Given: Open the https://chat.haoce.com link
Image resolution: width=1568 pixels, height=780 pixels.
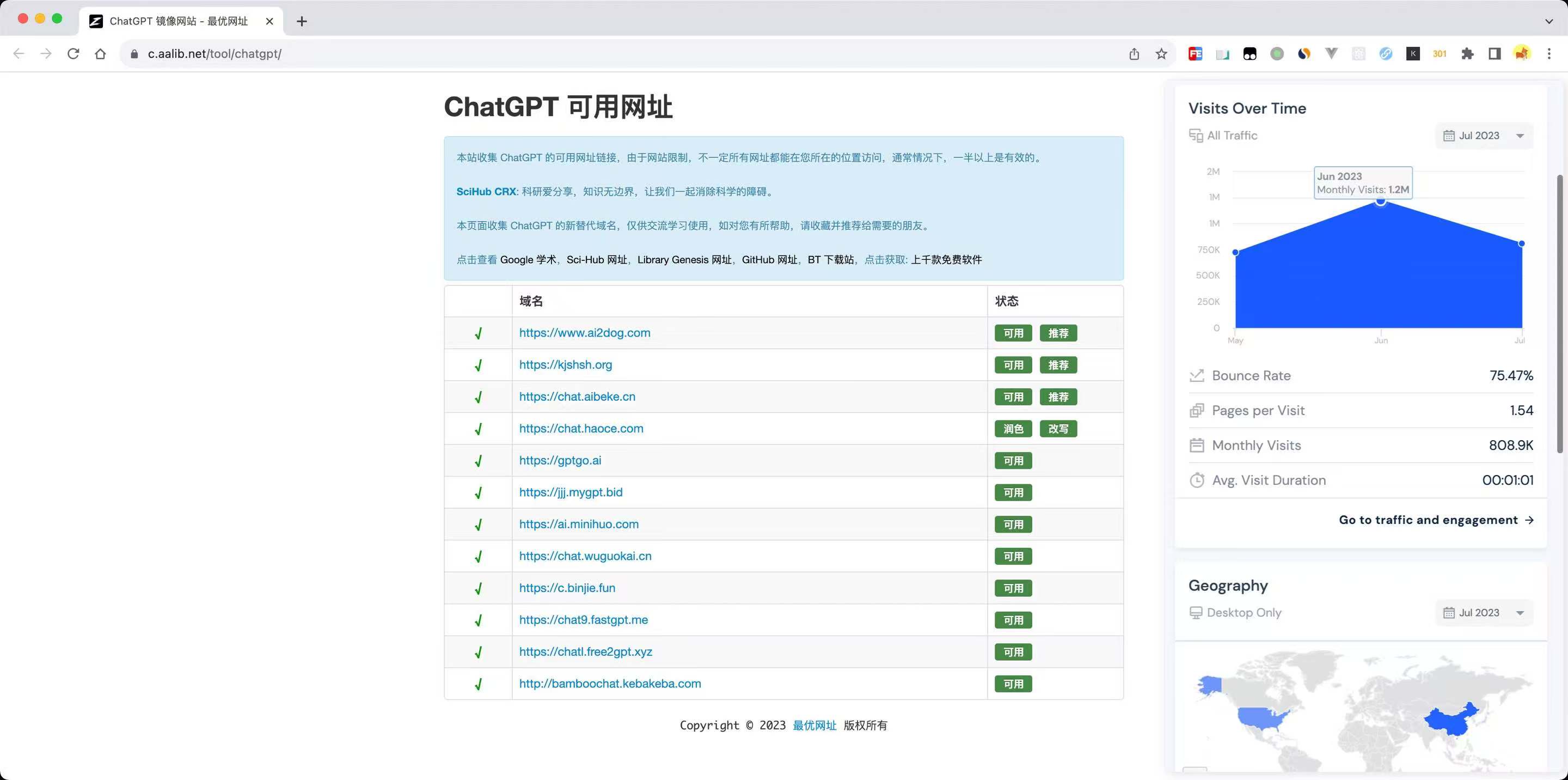Looking at the screenshot, I should click(x=581, y=428).
